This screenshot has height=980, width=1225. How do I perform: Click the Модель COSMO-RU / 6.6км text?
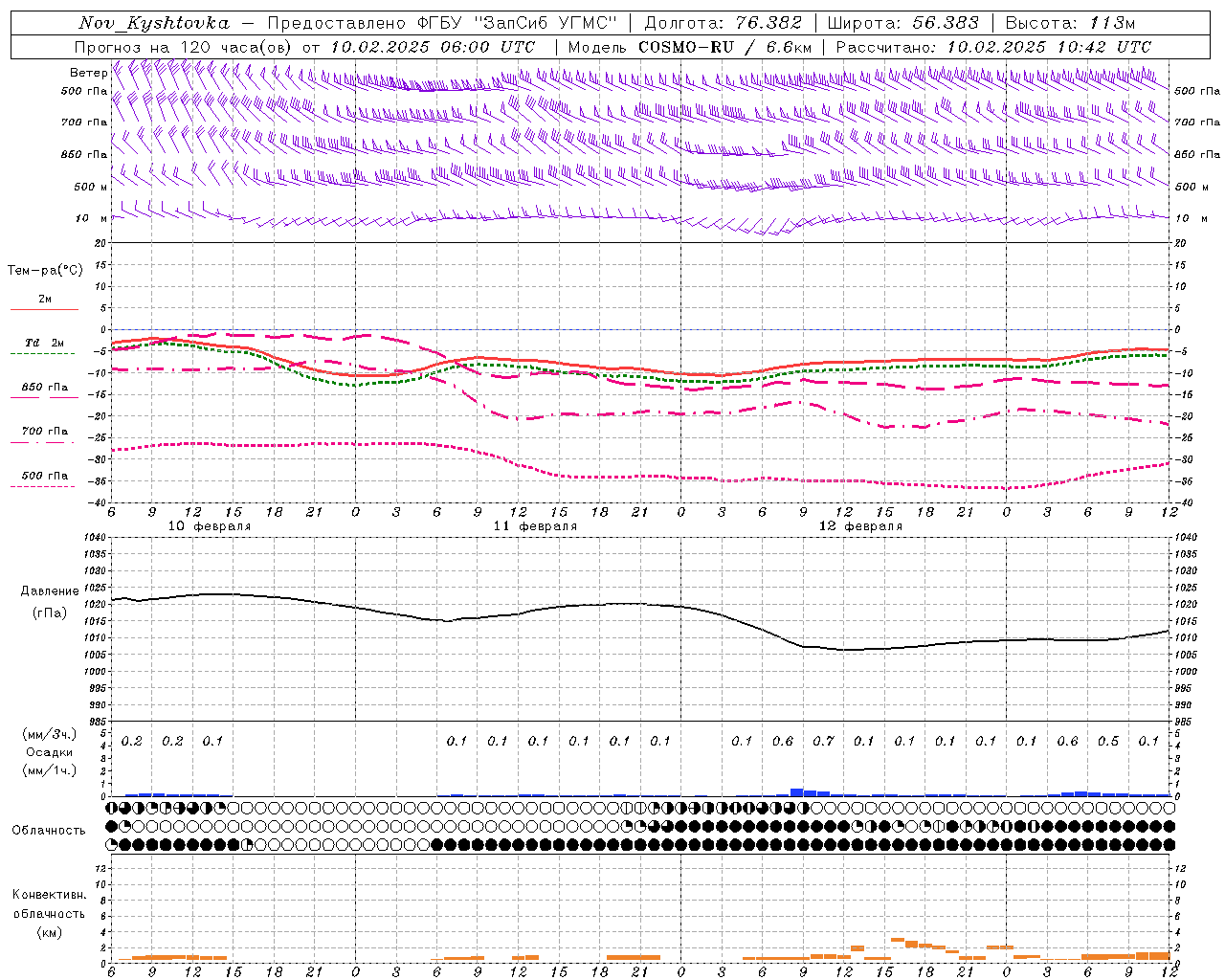pos(690,47)
